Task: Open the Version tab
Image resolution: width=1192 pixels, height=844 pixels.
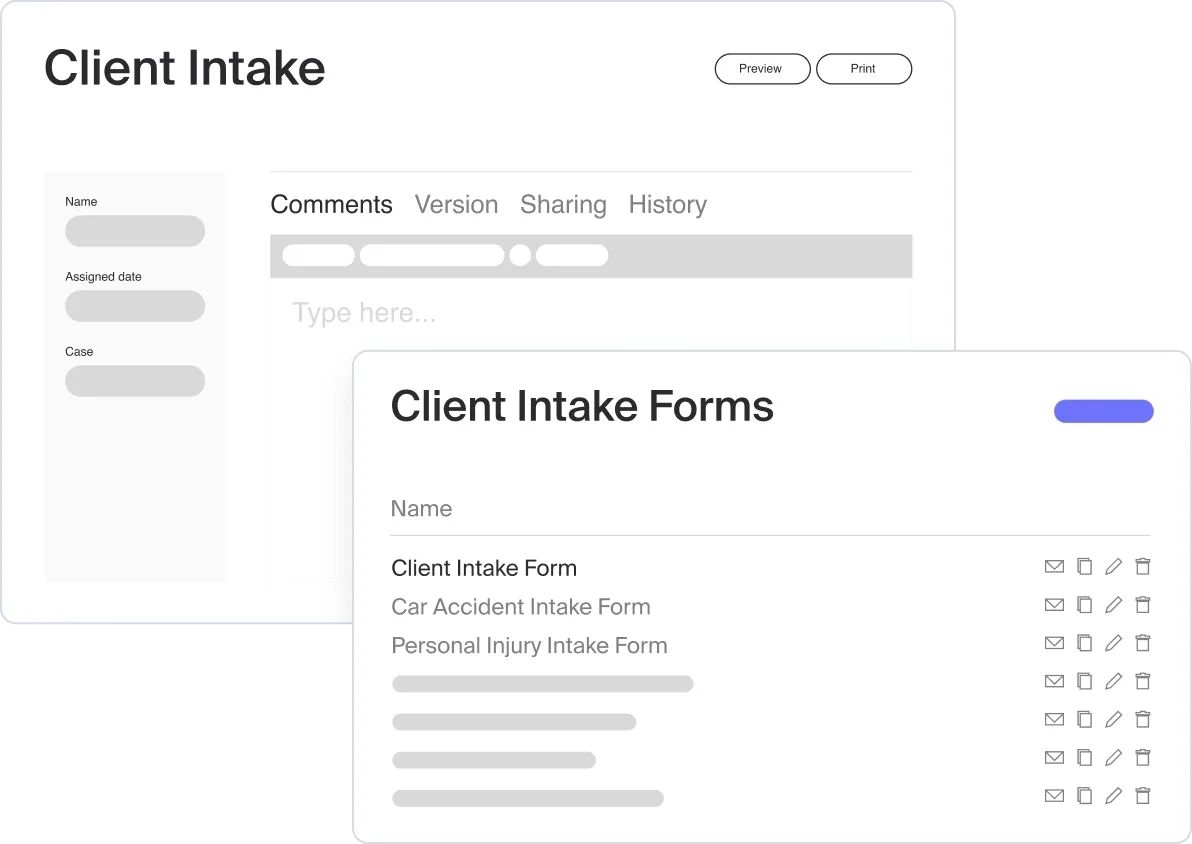Action: point(456,205)
